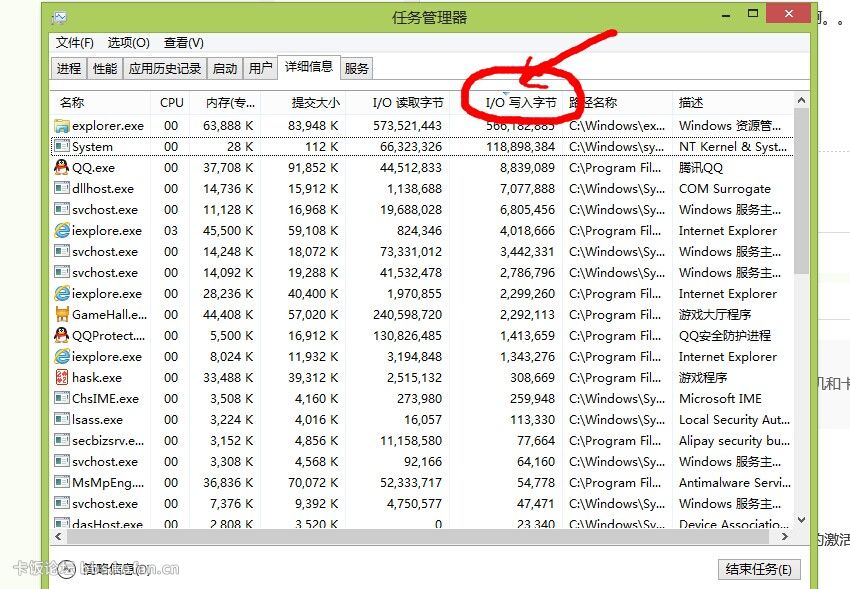
Task: Click the explorer.exe folder icon
Action: click(x=62, y=126)
